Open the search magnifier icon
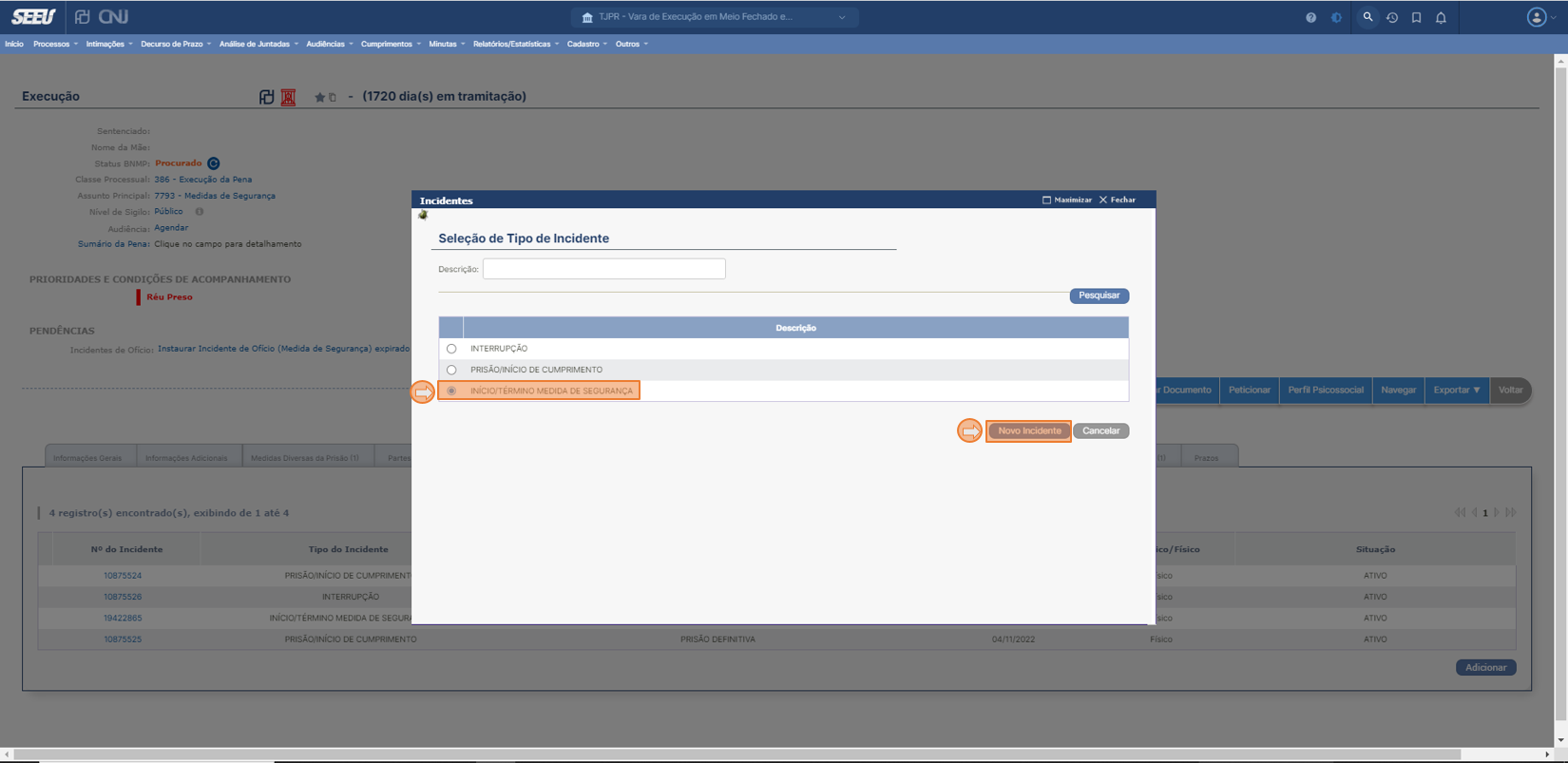Image resolution: width=1568 pixels, height=763 pixels. 1367,17
